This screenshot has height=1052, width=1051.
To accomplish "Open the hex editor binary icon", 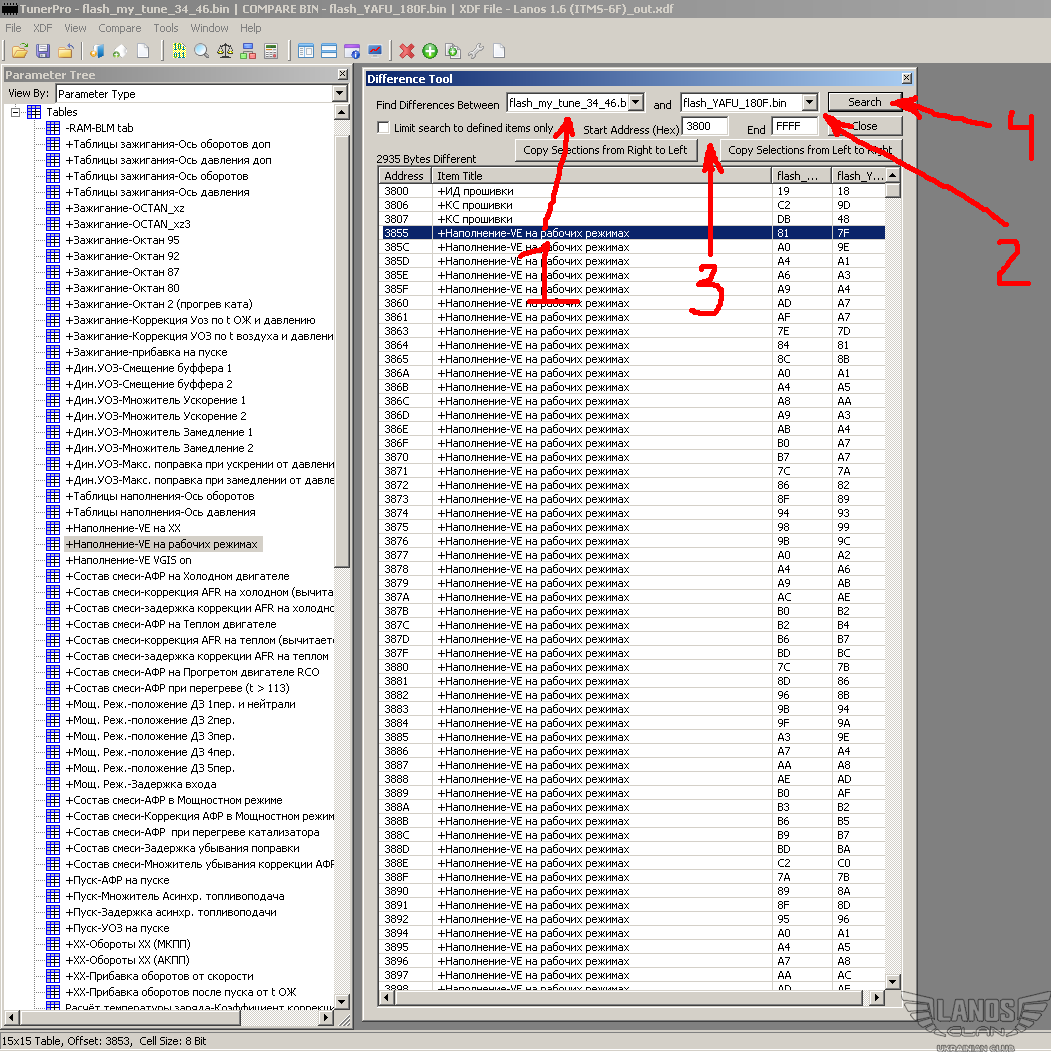I will (x=179, y=51).
